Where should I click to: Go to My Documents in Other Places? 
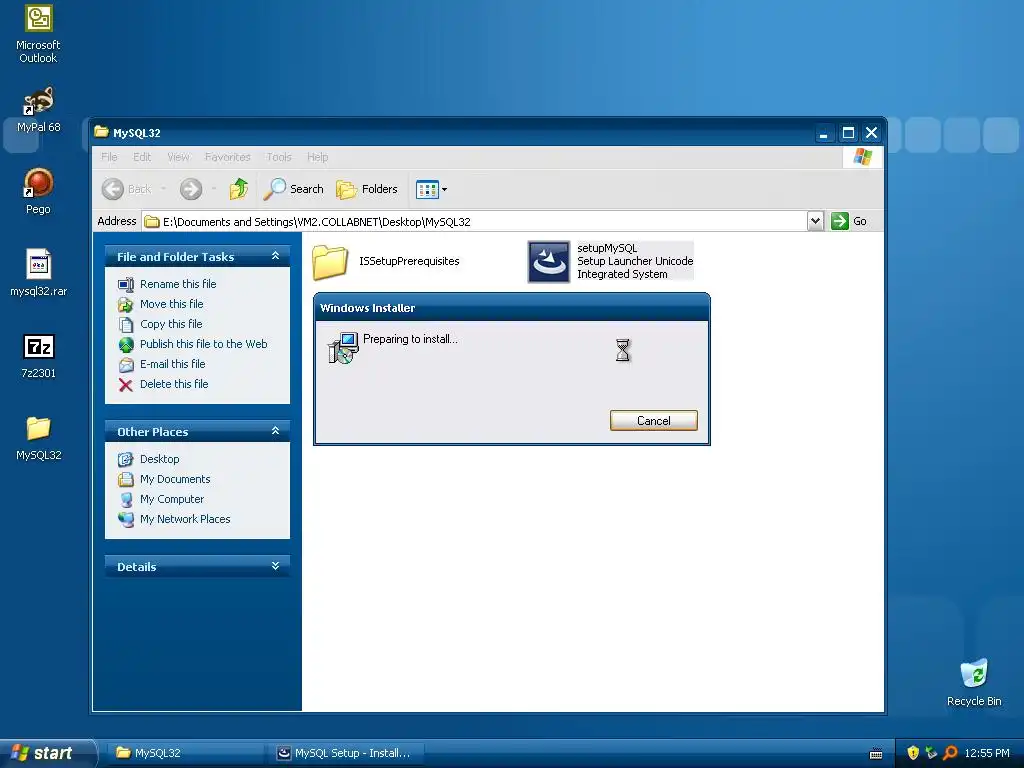click(175, 479)
